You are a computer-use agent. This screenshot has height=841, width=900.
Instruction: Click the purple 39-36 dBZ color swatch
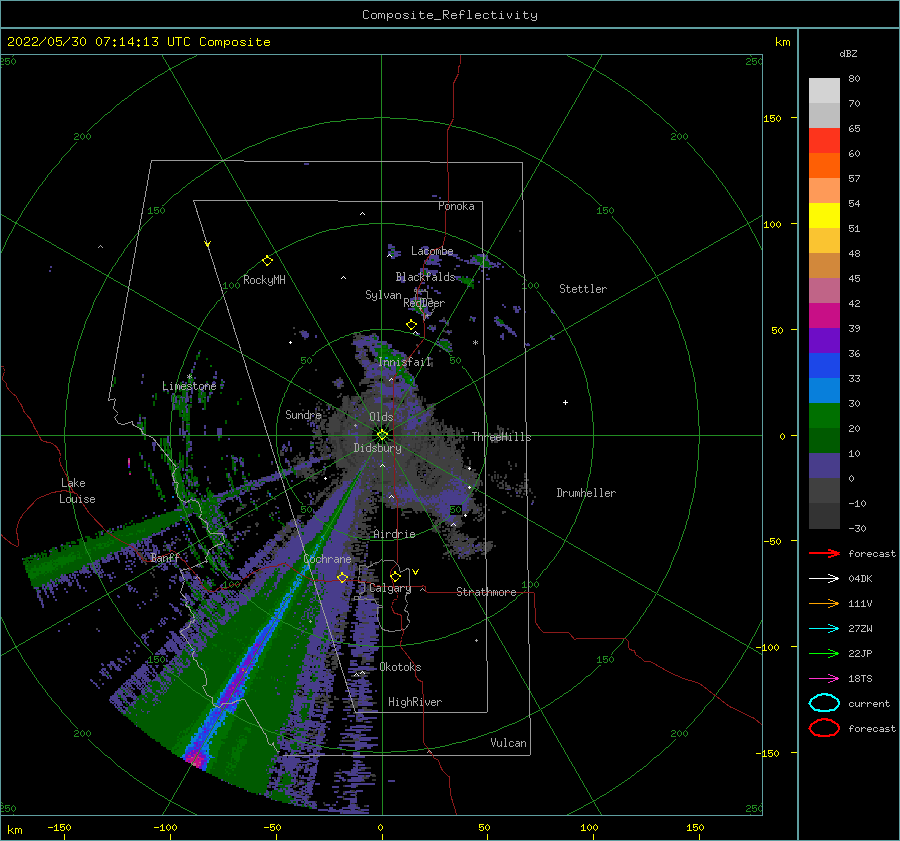click(824, 340)
